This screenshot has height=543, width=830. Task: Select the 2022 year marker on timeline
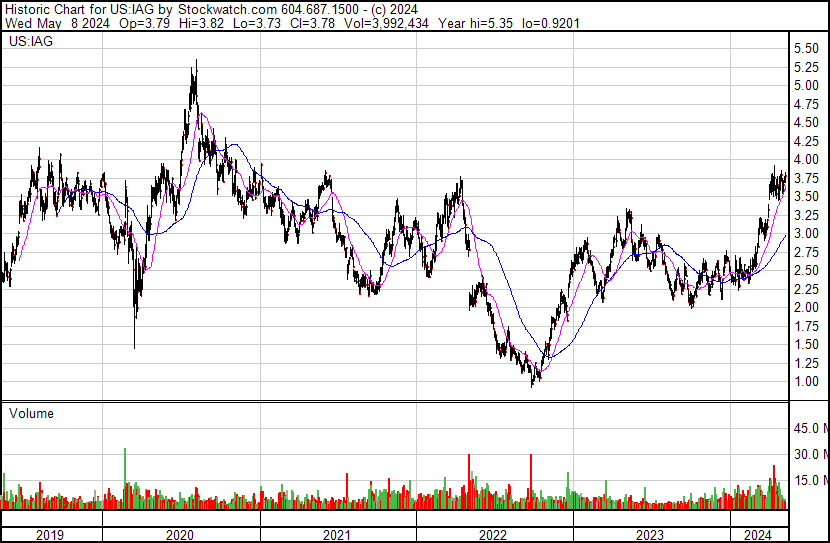click(x=494, y=535)
